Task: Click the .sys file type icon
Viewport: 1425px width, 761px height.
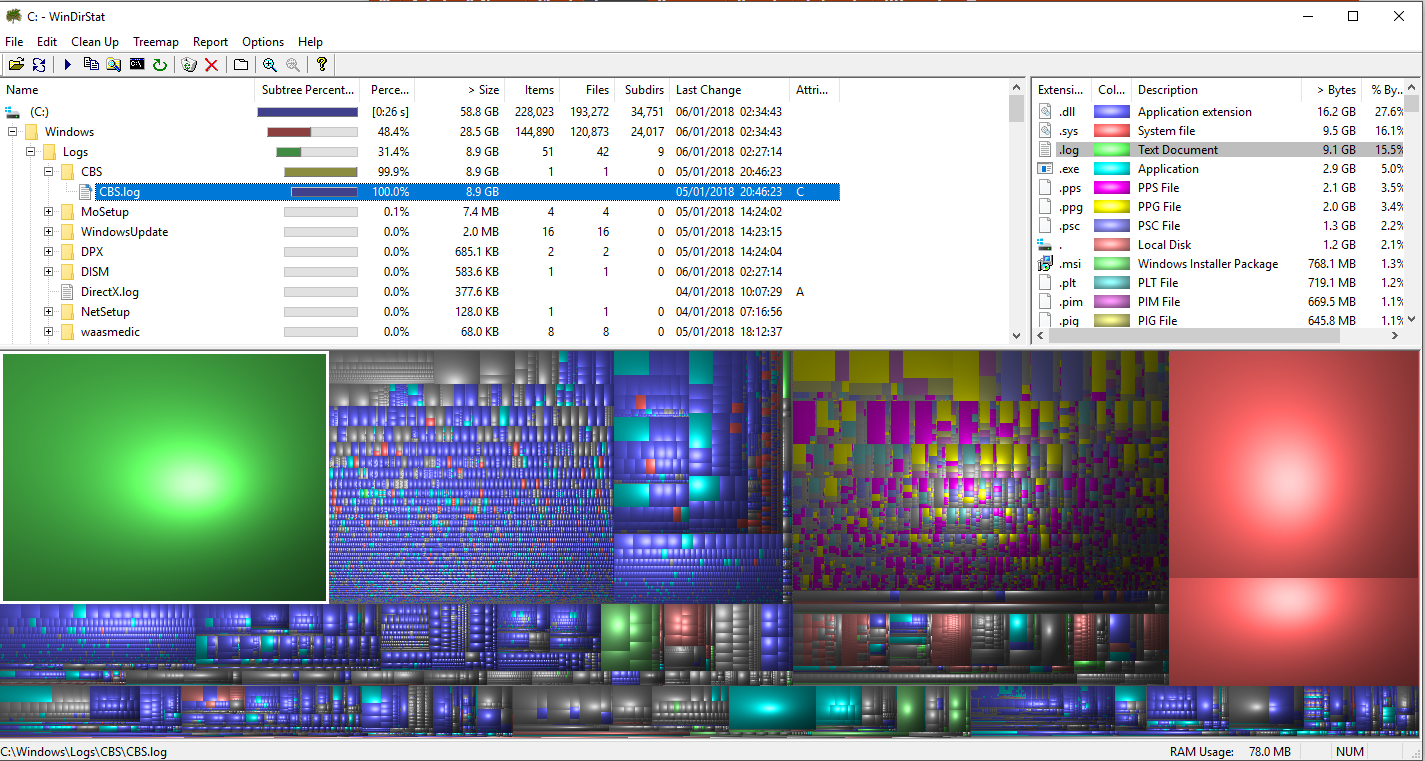Action: [x=1046, y=131]
